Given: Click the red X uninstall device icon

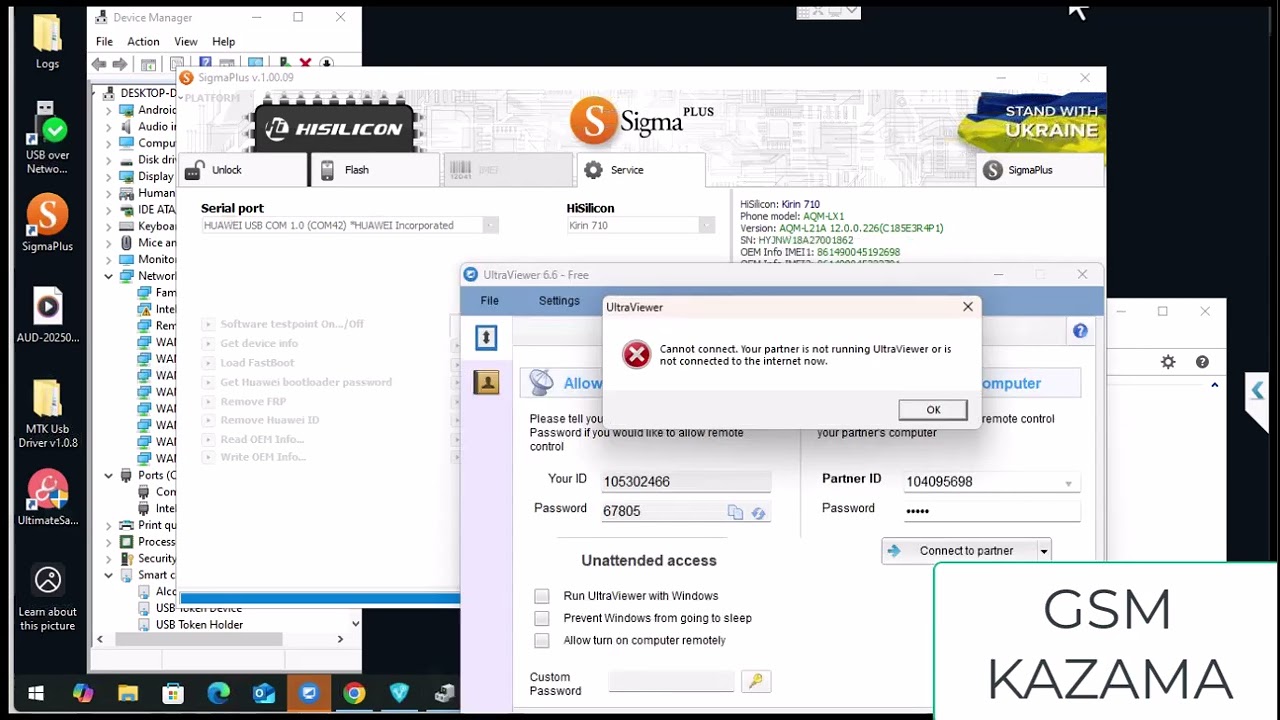Looking at the screenshot, I should click(305, 64).
